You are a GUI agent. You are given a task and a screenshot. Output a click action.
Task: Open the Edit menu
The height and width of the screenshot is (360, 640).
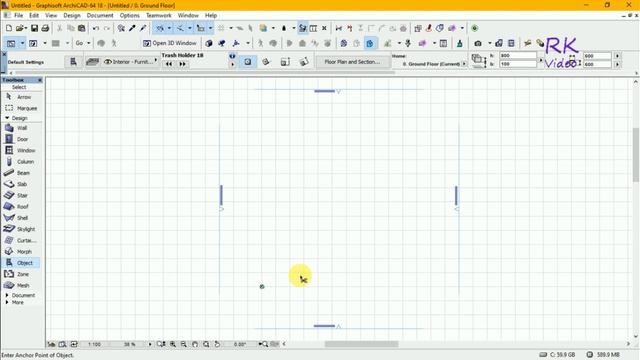coord(34,16)
